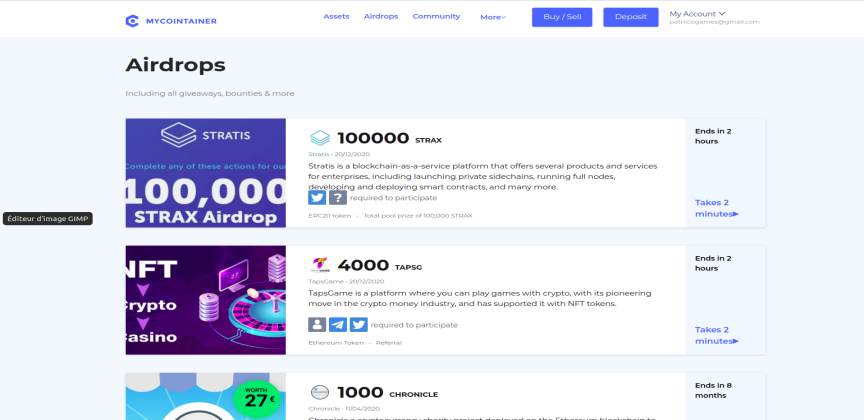Click the TapsGame coin logo beside 4000
Viewport: 864px width, 420px height.
320,266
